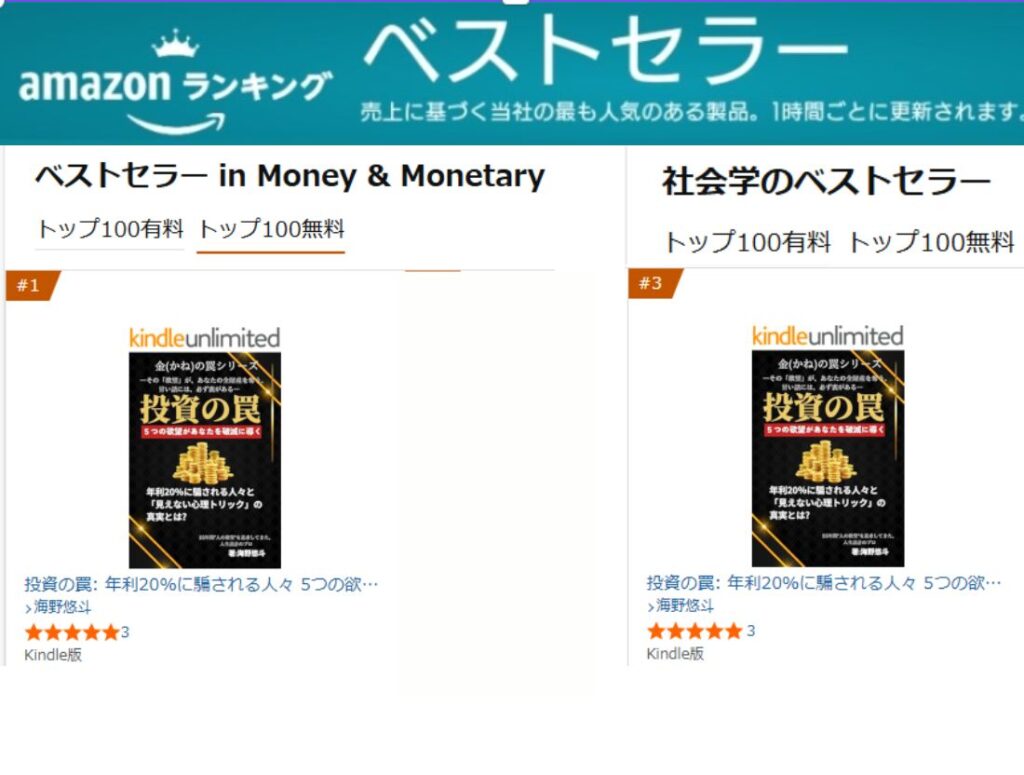
Task: Open the 投資の罠 title link of #1 book
Action: 202,584
